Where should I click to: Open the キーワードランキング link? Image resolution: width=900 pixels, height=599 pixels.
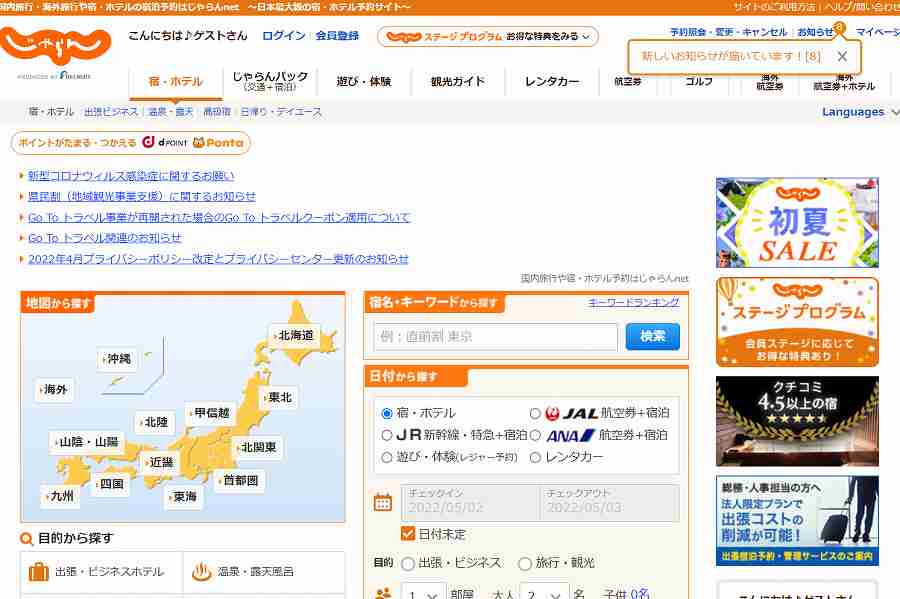click(634, 302)
